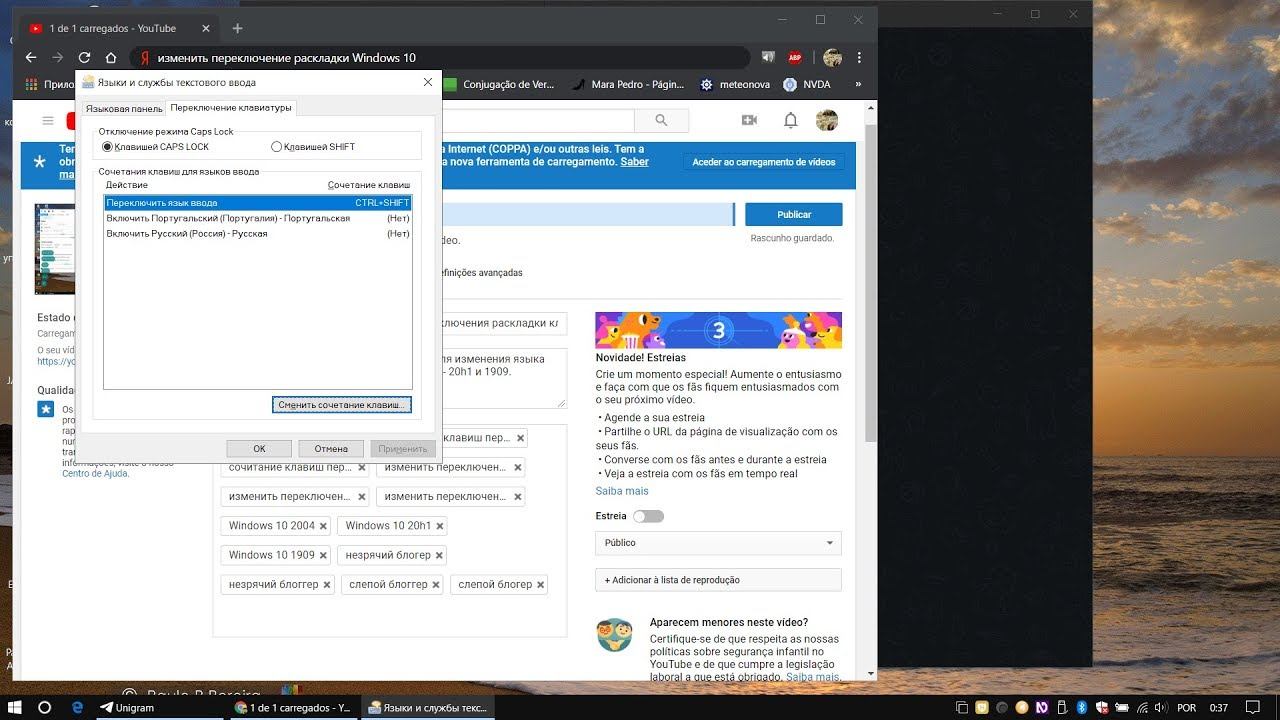The height and width of the screenshot is (720, 1280).
Task: Open the YouTube account avatar menu
Action: 827,120
